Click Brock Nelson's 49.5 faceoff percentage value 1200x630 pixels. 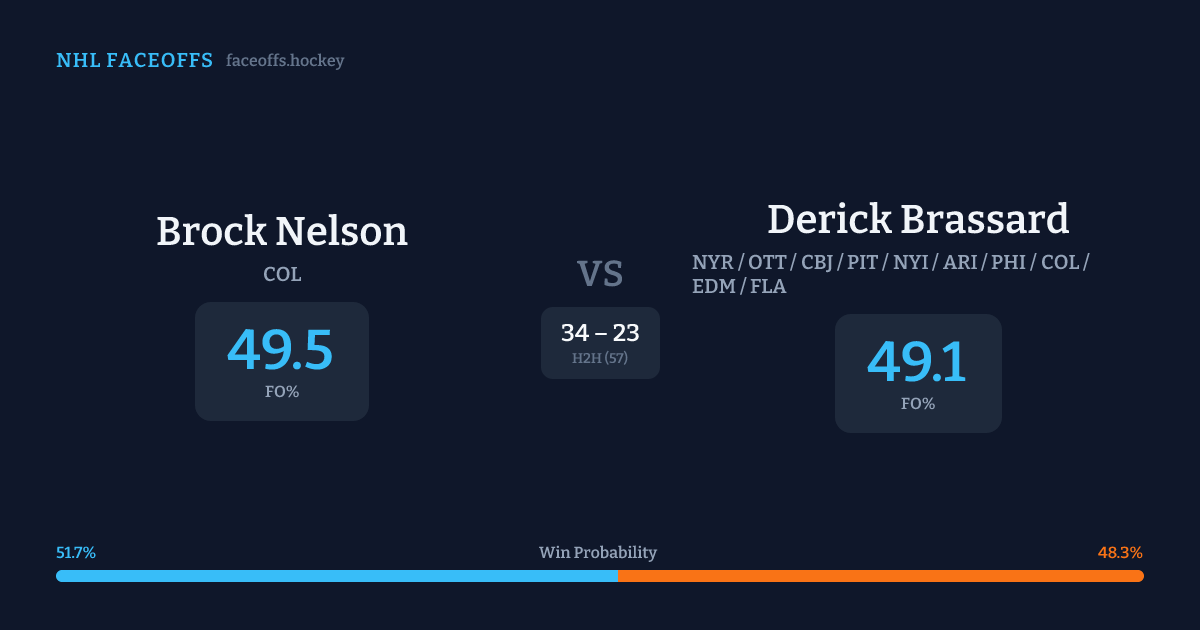pyautogui.click(x=280, y=350)
